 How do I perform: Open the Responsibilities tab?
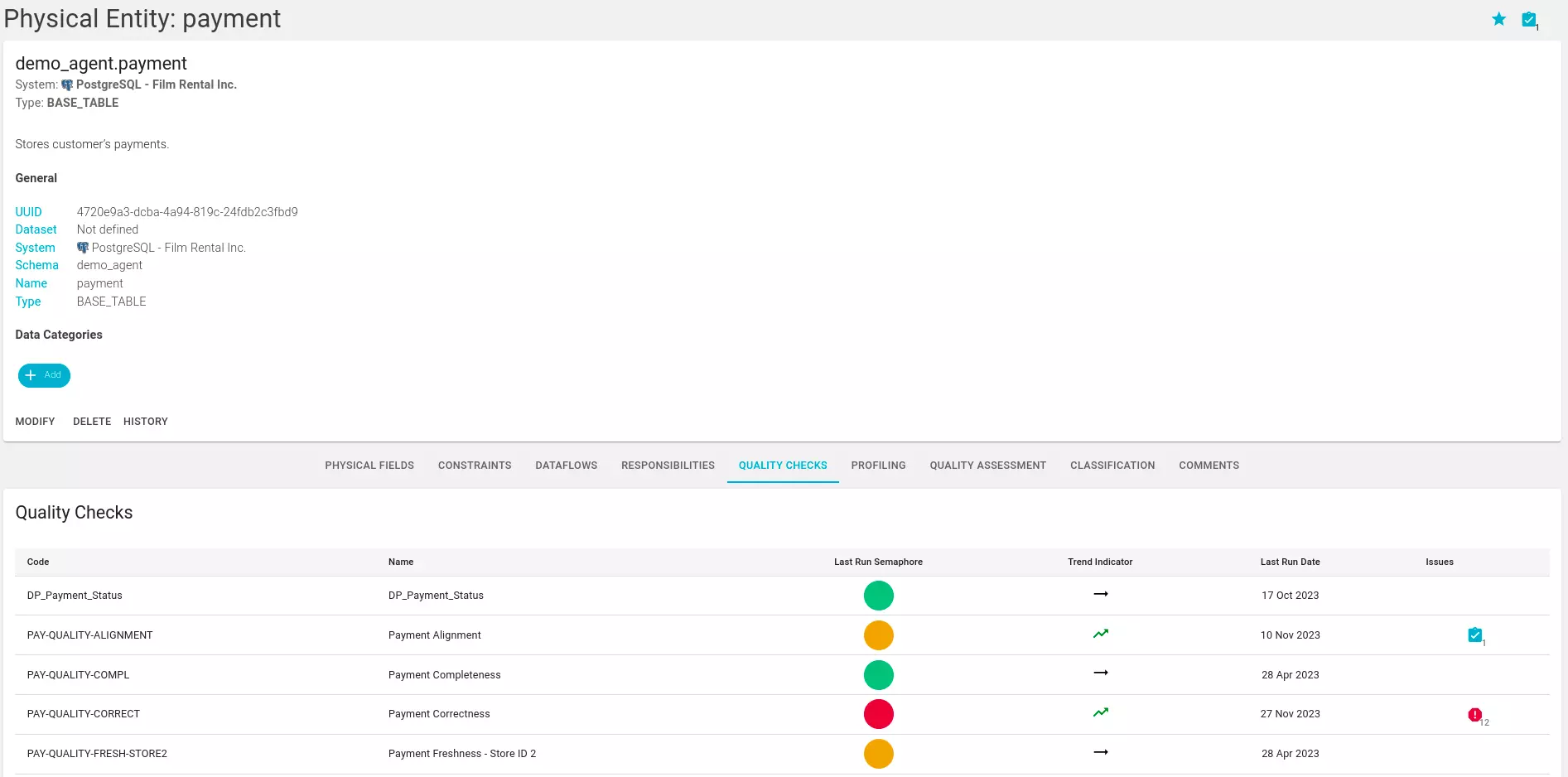pyautogui.click(x=668, y=466)
